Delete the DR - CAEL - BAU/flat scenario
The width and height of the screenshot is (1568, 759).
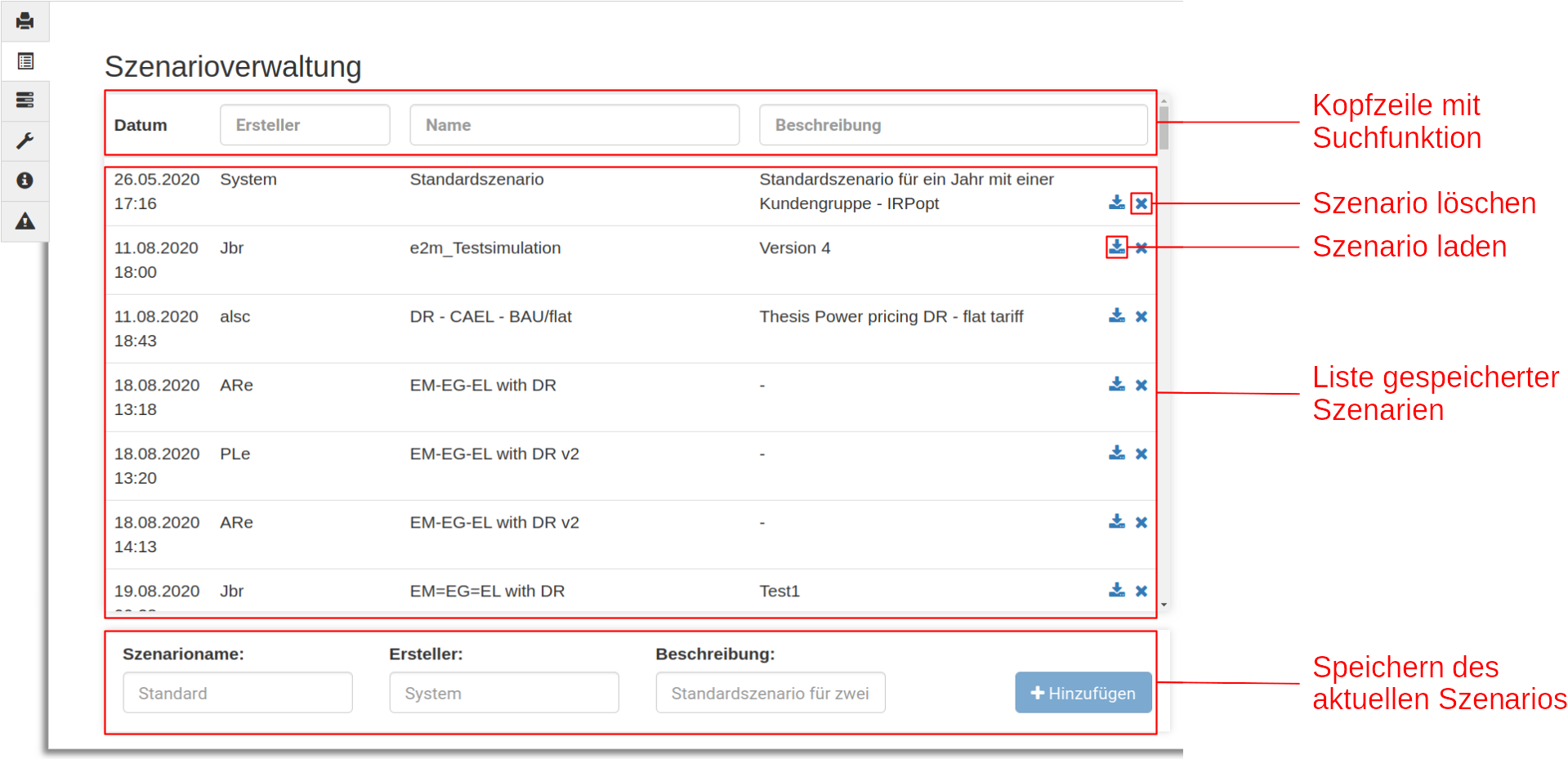(x=1141, y=316)
